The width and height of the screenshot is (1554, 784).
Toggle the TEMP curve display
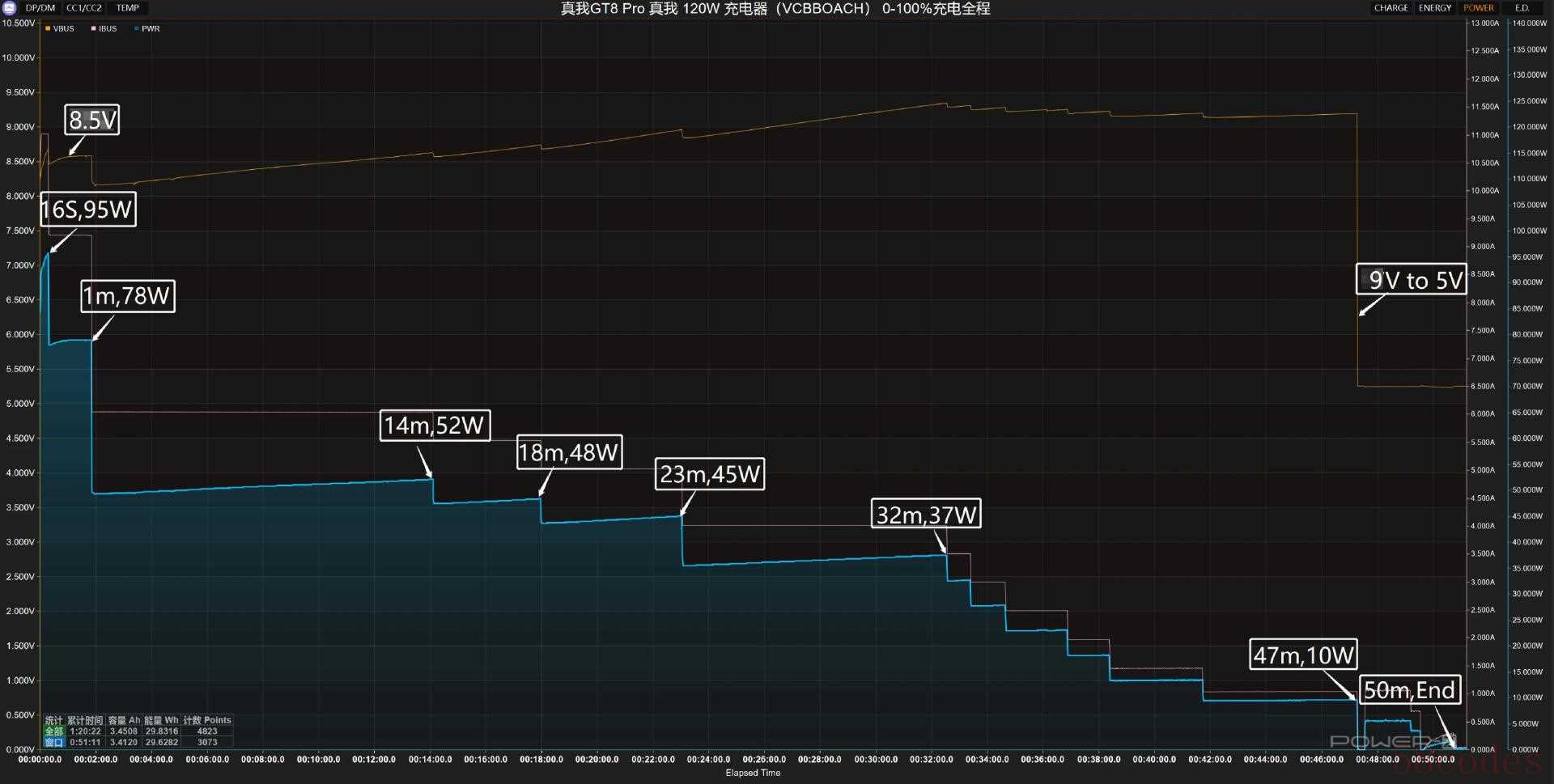127,8
